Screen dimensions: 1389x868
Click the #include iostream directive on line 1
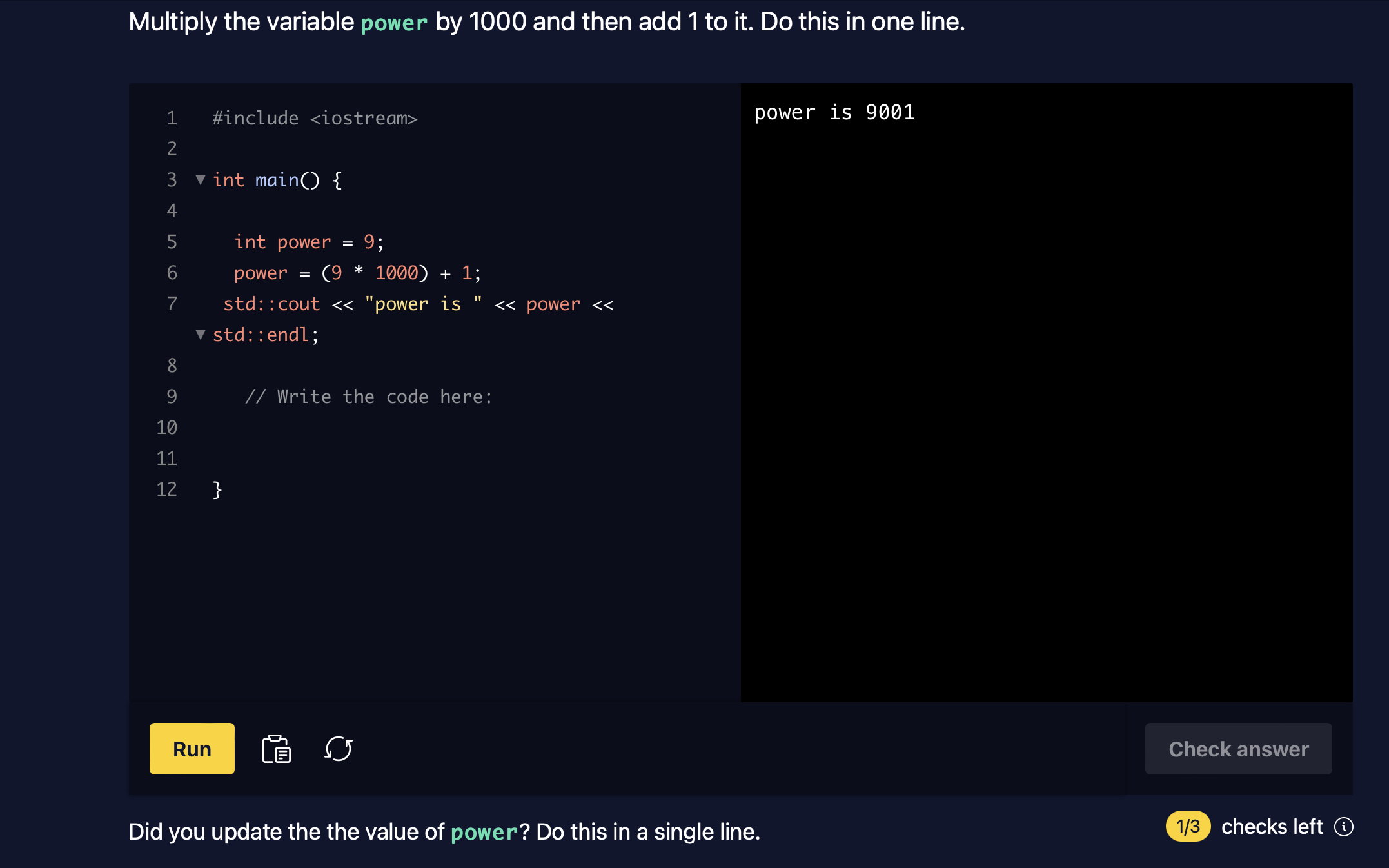[x=315, y=118]
